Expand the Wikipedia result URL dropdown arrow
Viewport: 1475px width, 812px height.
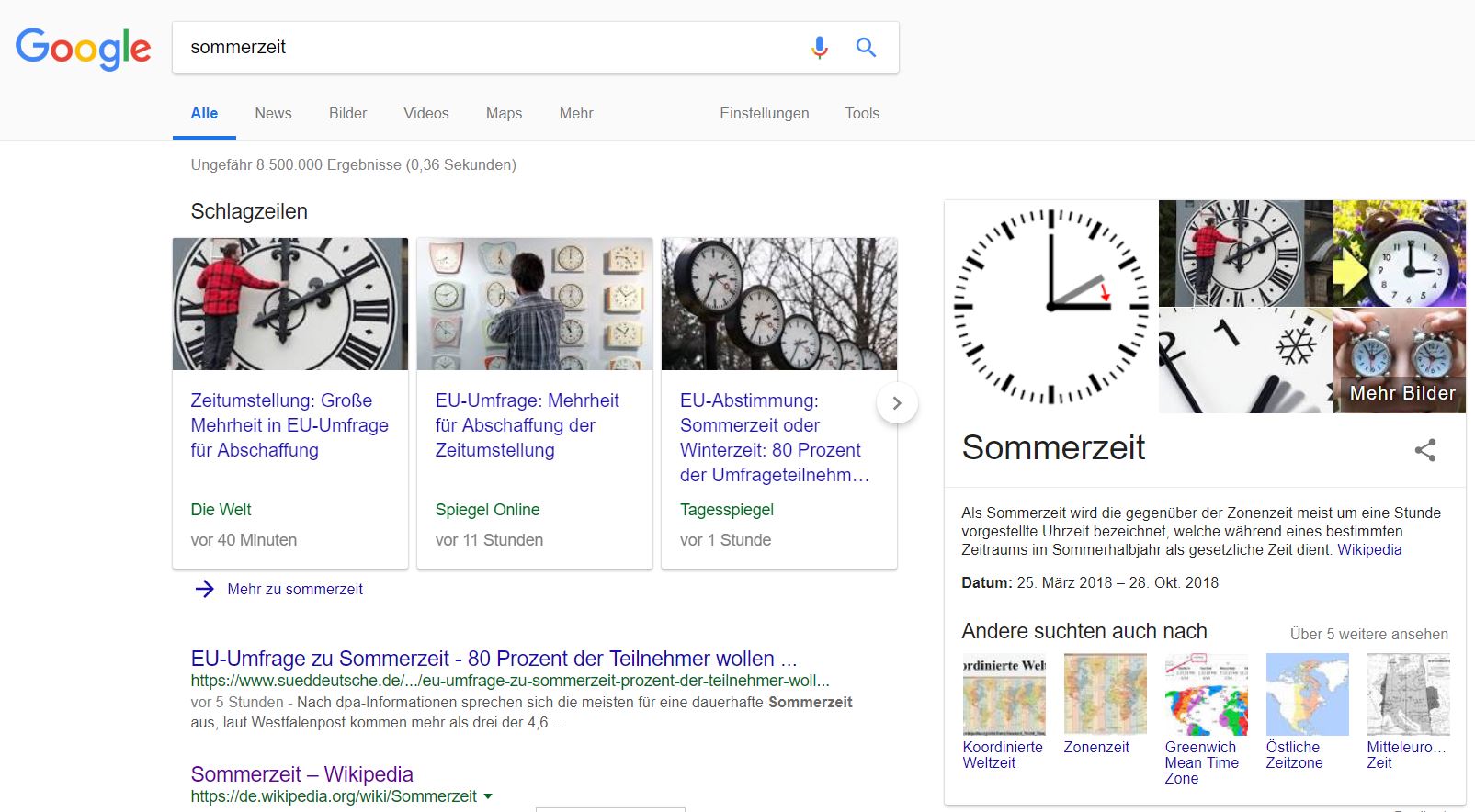pos(488,796)
